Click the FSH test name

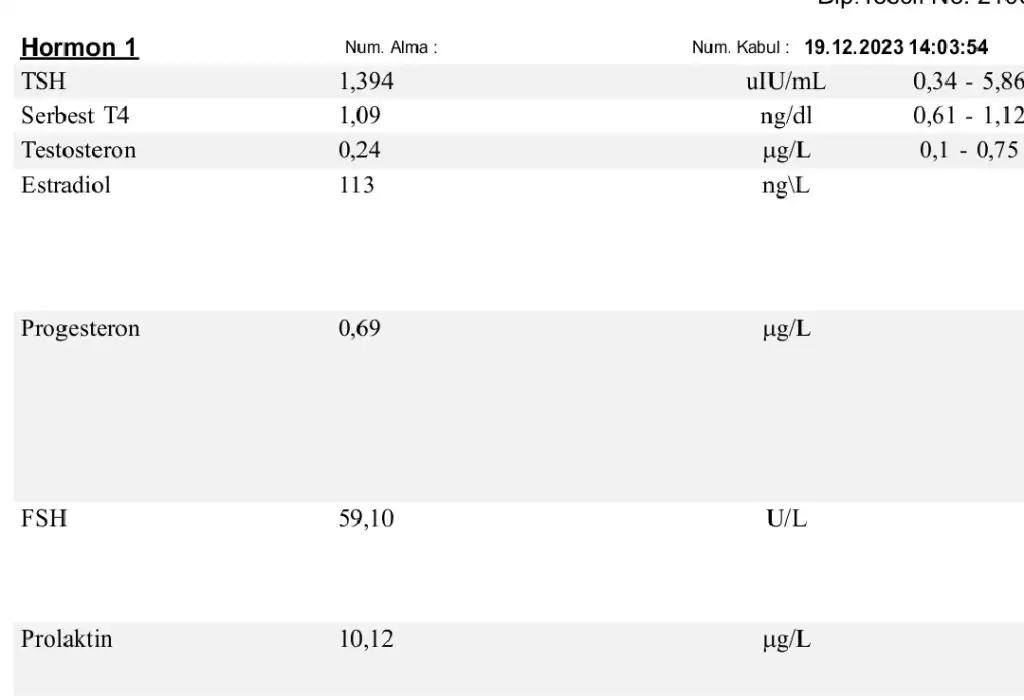point(44,519)
